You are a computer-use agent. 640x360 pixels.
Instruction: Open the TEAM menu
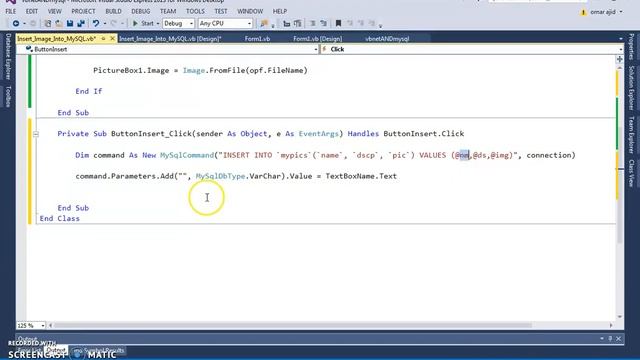[168, 11]
